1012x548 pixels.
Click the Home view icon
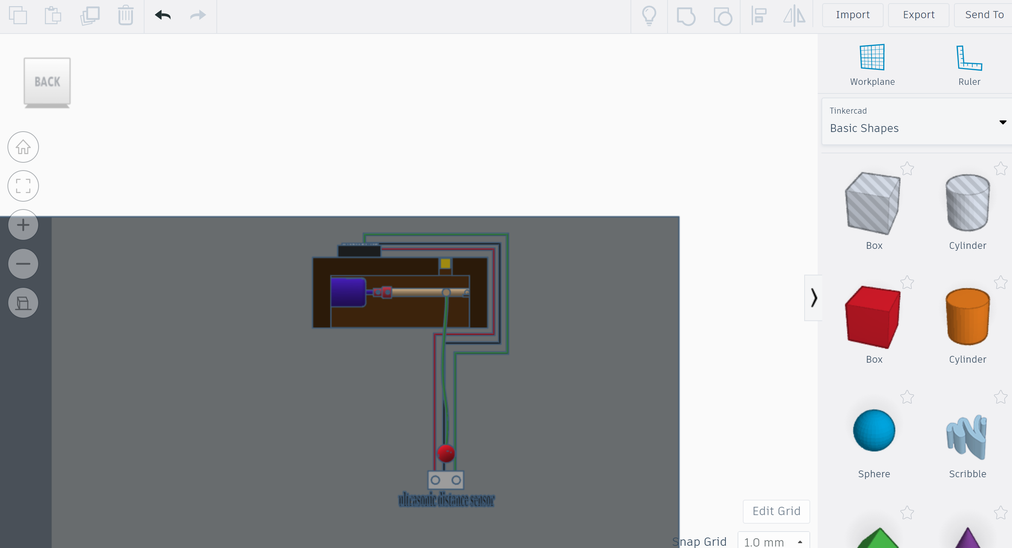click(x=23, y=147)
